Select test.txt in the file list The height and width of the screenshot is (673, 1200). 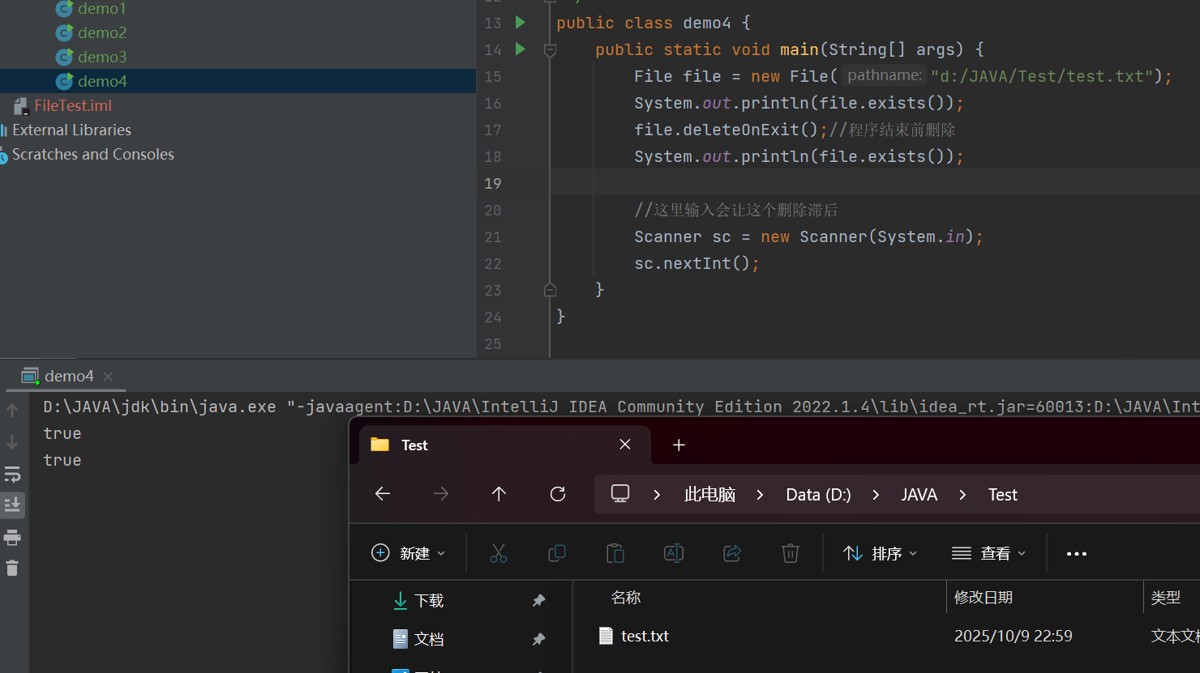point(644,636)
